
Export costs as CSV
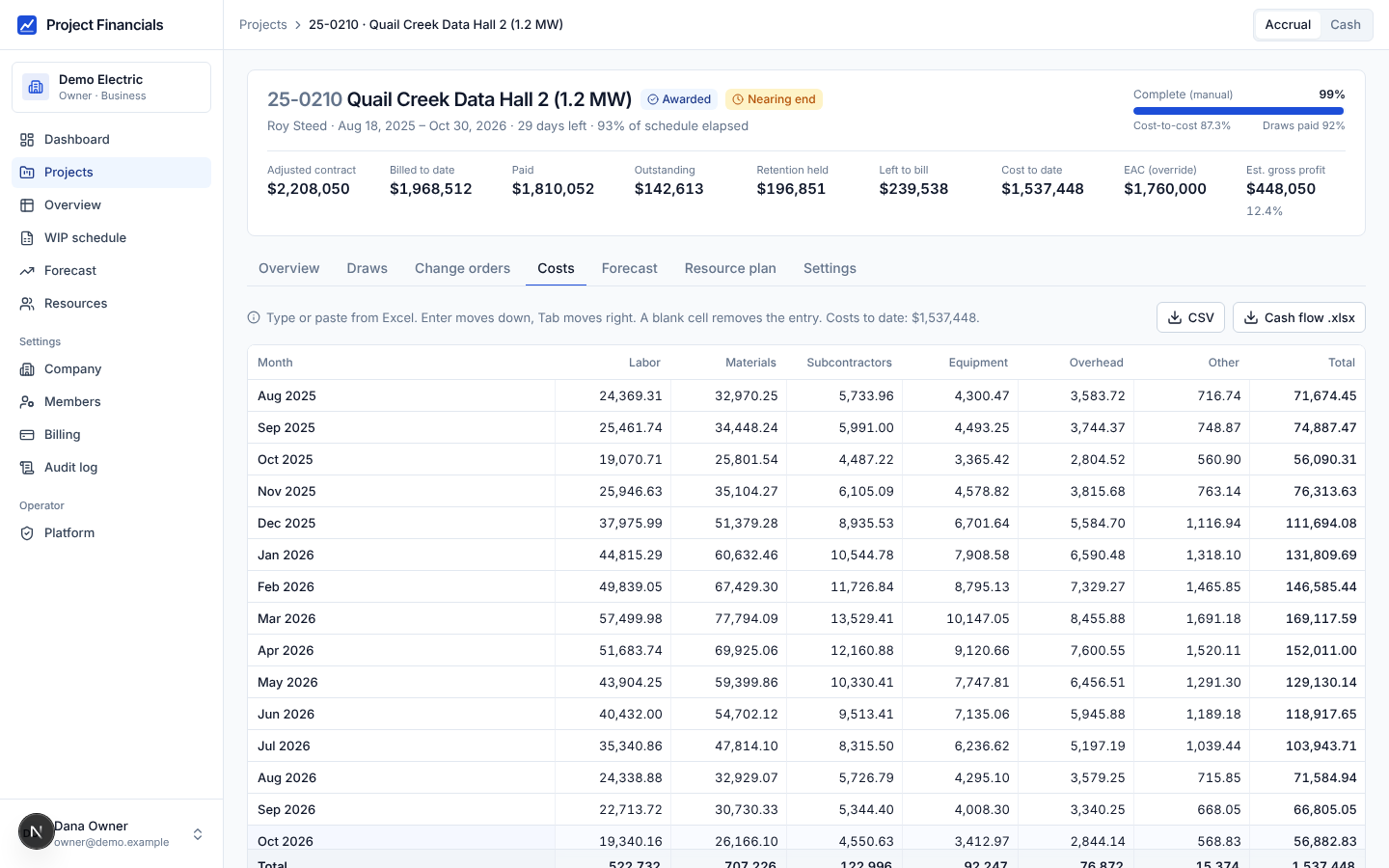[1190, 317]
